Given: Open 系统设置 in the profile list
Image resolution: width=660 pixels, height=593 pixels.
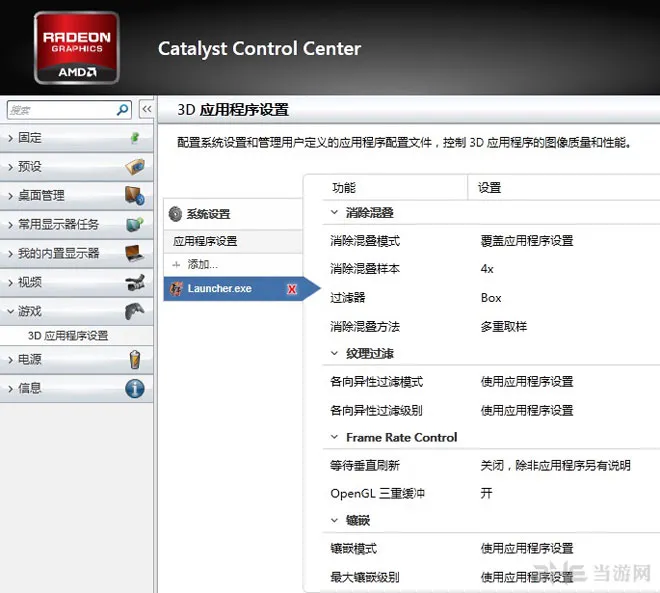Looking at the screenshot, I should point(233,214).
